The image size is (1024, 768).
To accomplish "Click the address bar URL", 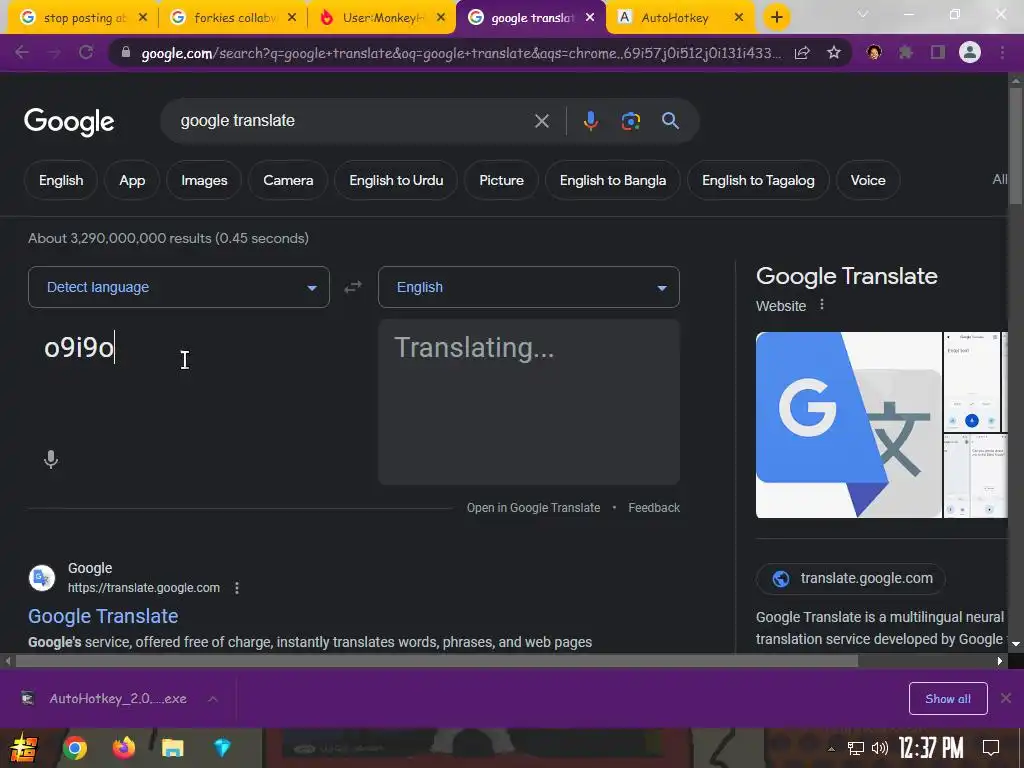I will pos(460,53).
